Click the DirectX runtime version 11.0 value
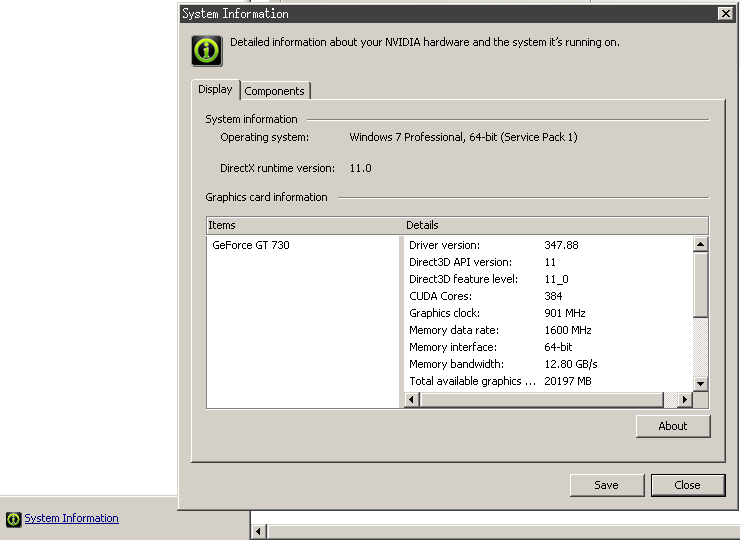The height and width of the screenshot is (540, 740). pos(361,168)
